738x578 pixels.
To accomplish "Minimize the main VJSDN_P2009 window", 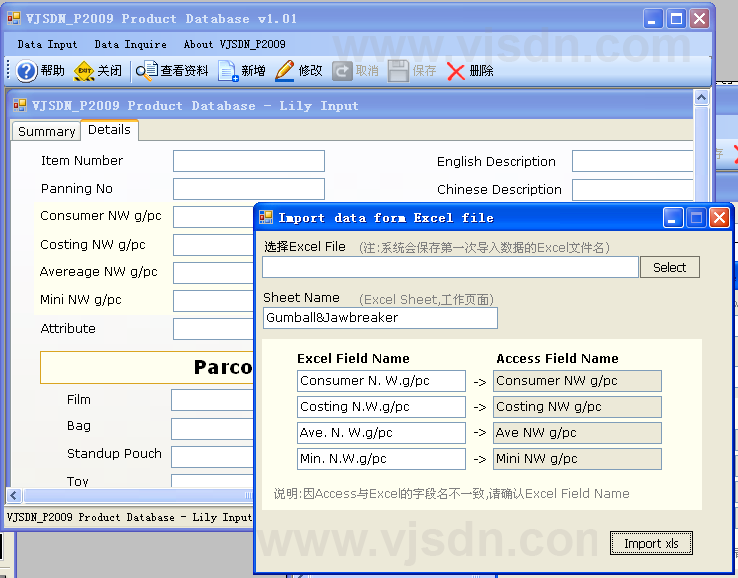I will (653, 19).
